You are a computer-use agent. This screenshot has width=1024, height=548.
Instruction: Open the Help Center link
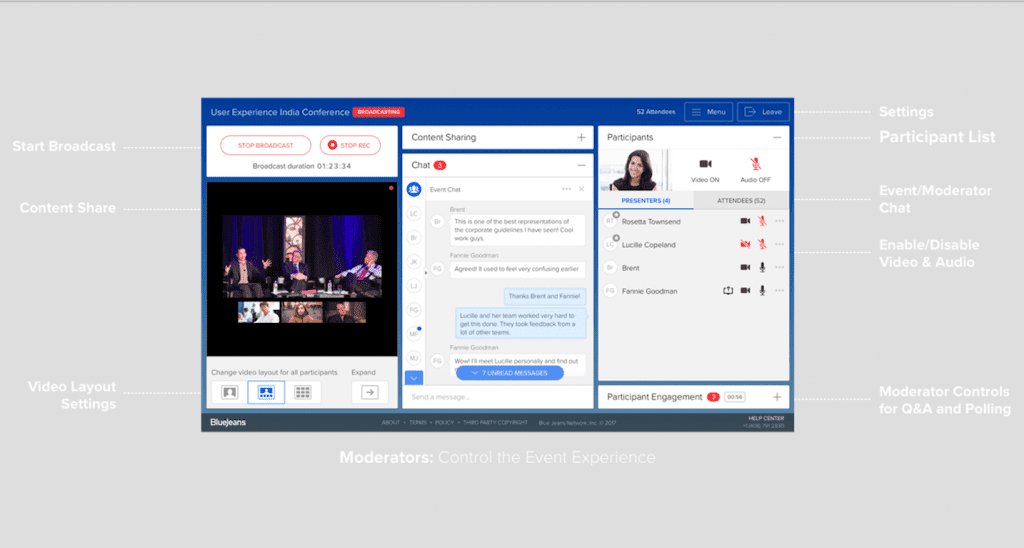coord(766,418)
